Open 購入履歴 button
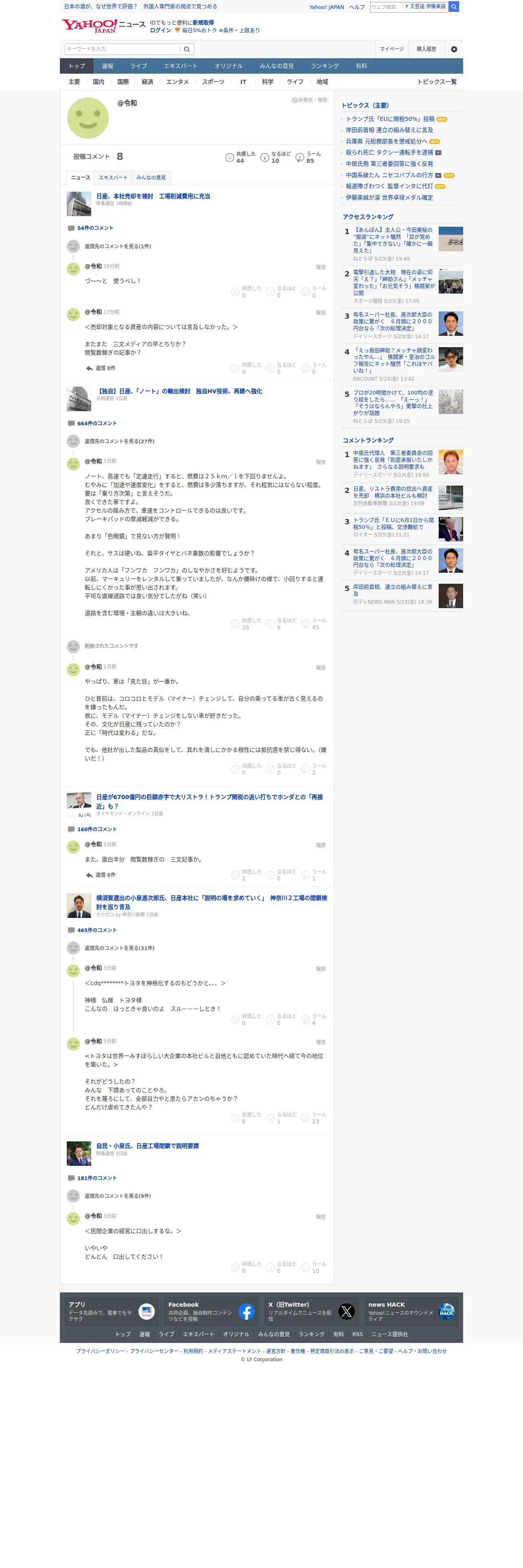This screenshot has height=1568, width=523. click(426, 49)
